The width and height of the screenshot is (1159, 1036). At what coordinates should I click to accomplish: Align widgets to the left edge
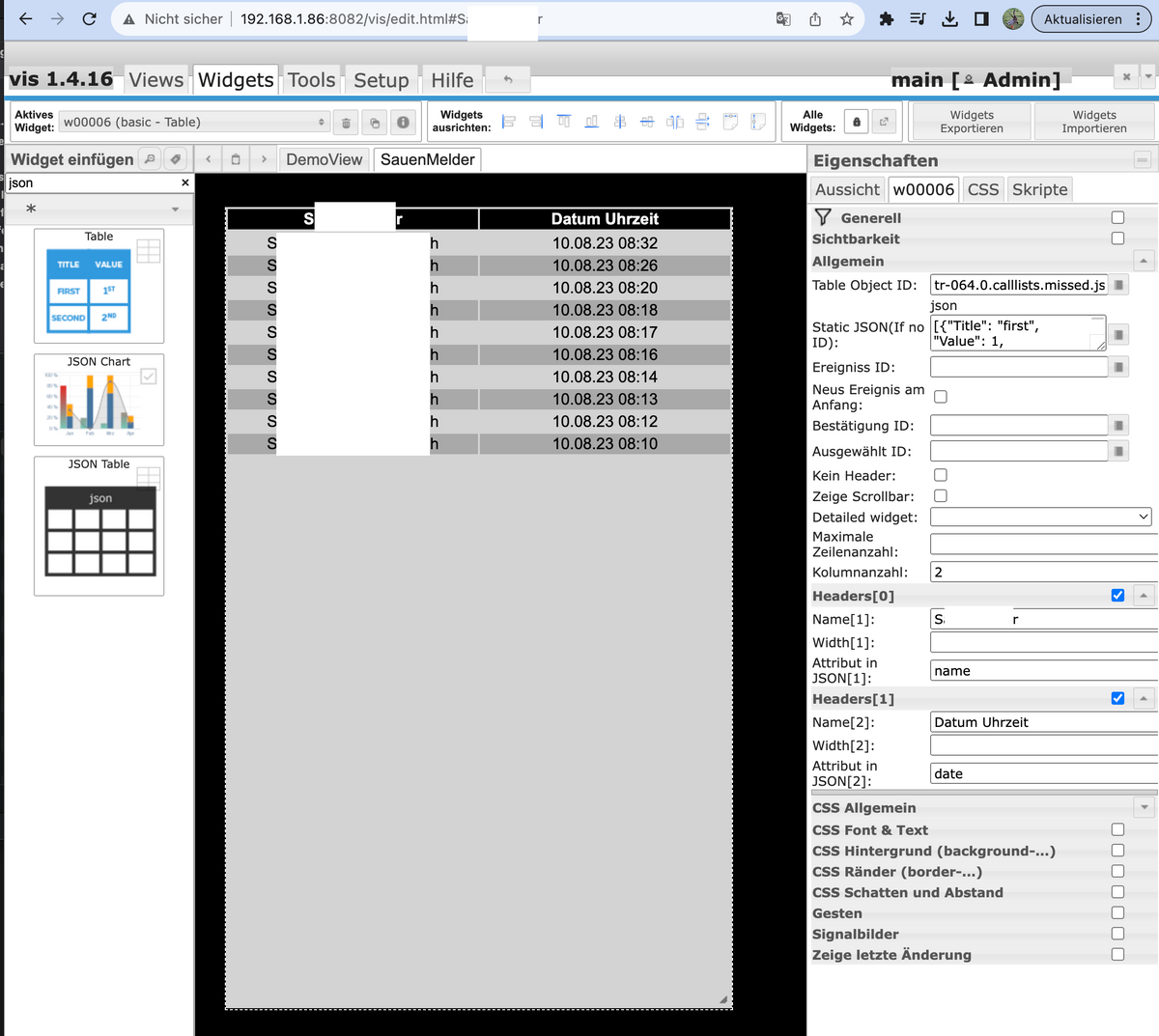coord(509,122)
